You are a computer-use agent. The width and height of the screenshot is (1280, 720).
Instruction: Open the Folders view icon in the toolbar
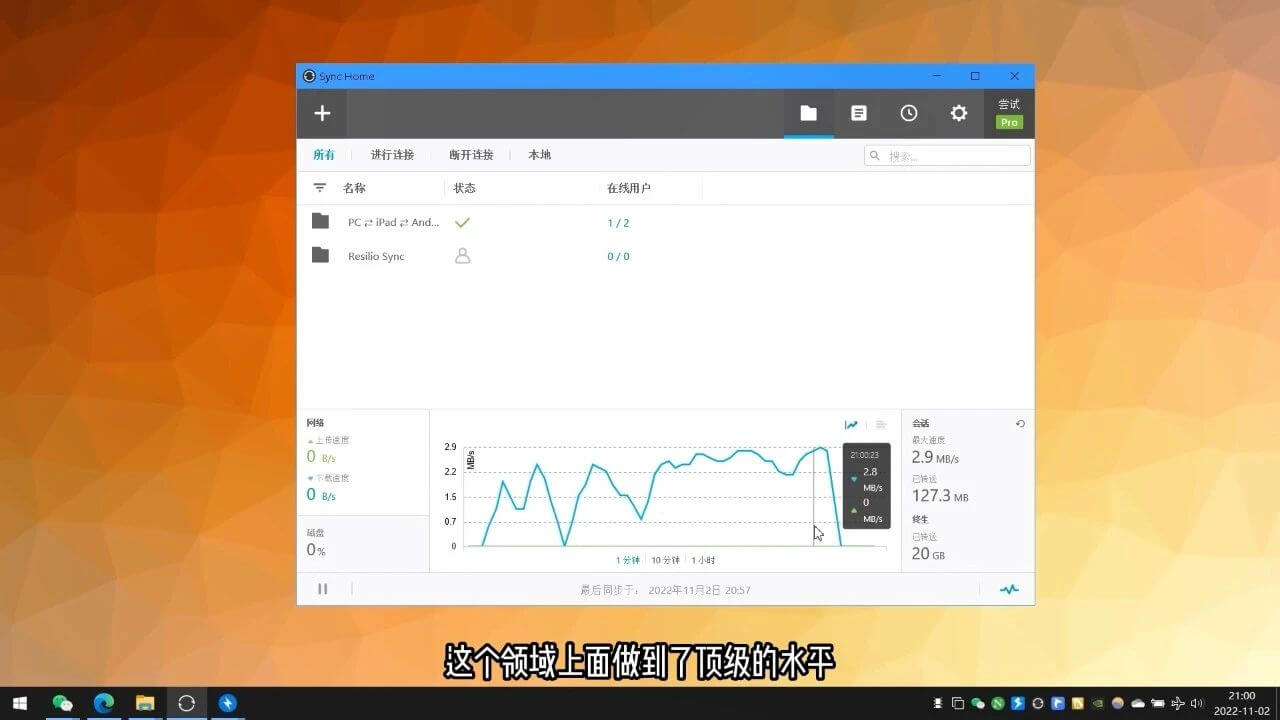click(808, 114)
